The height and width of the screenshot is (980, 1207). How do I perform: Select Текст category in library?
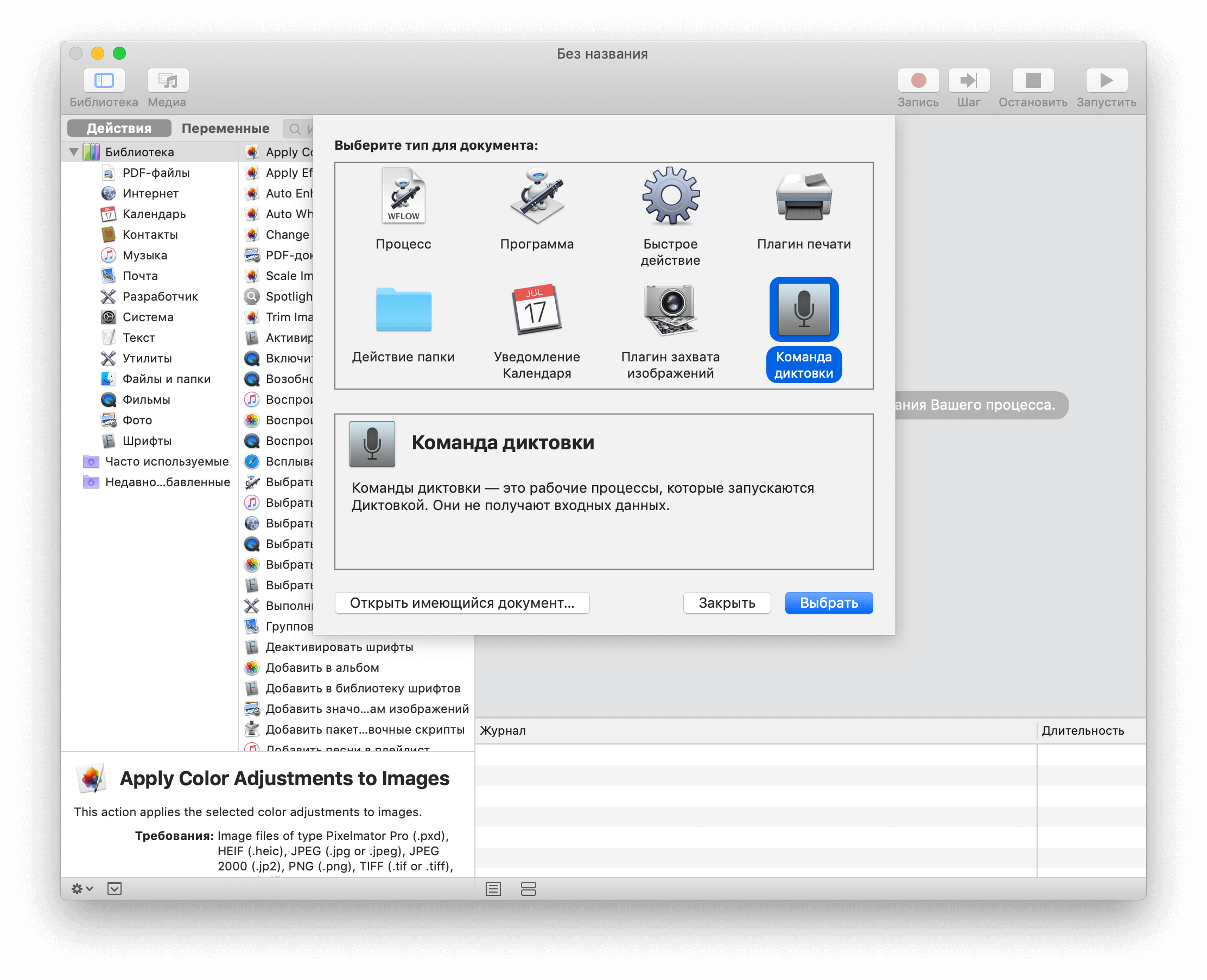149,338
